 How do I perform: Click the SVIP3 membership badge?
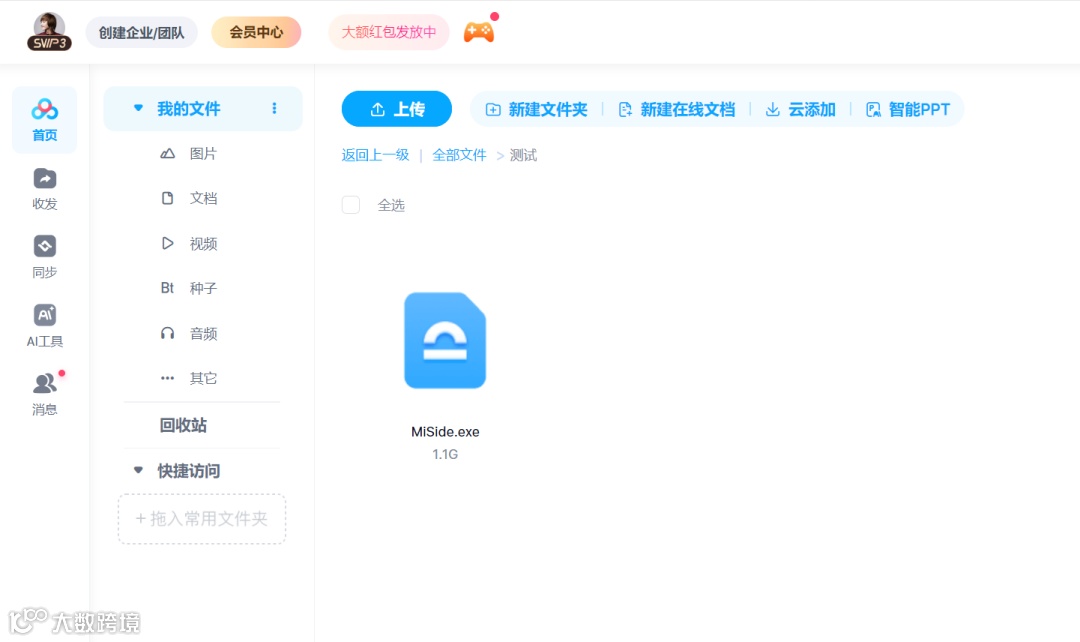coord(49,43)
